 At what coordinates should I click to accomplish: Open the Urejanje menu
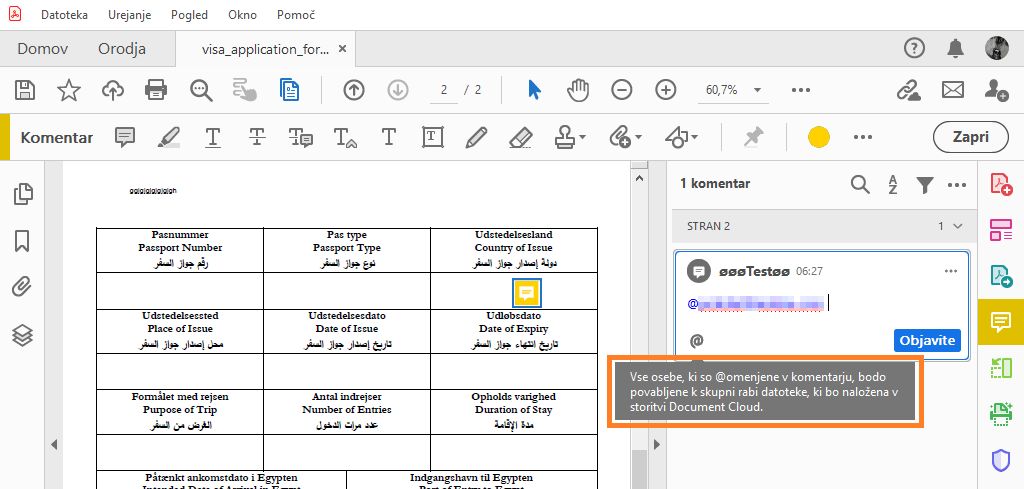(x=129, y=14)
